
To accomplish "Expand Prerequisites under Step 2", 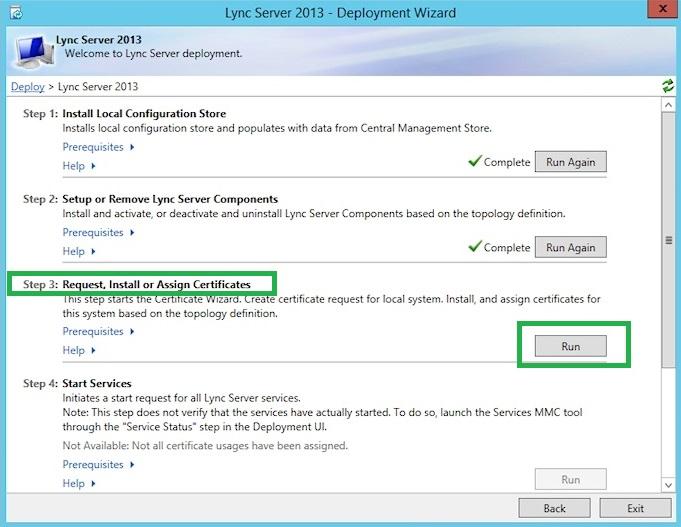I will pyautogui.click(x=98, y=233).
